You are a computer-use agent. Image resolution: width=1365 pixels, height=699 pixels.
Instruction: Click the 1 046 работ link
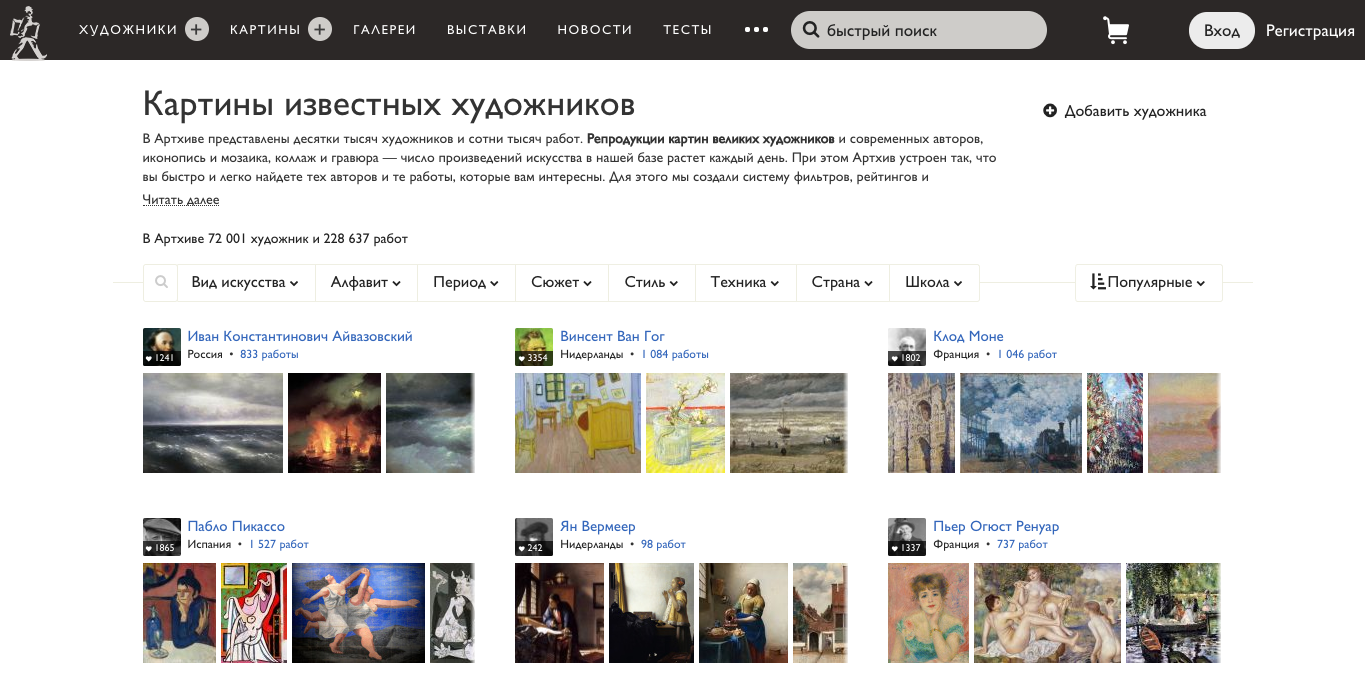[x=1027, y=354]
